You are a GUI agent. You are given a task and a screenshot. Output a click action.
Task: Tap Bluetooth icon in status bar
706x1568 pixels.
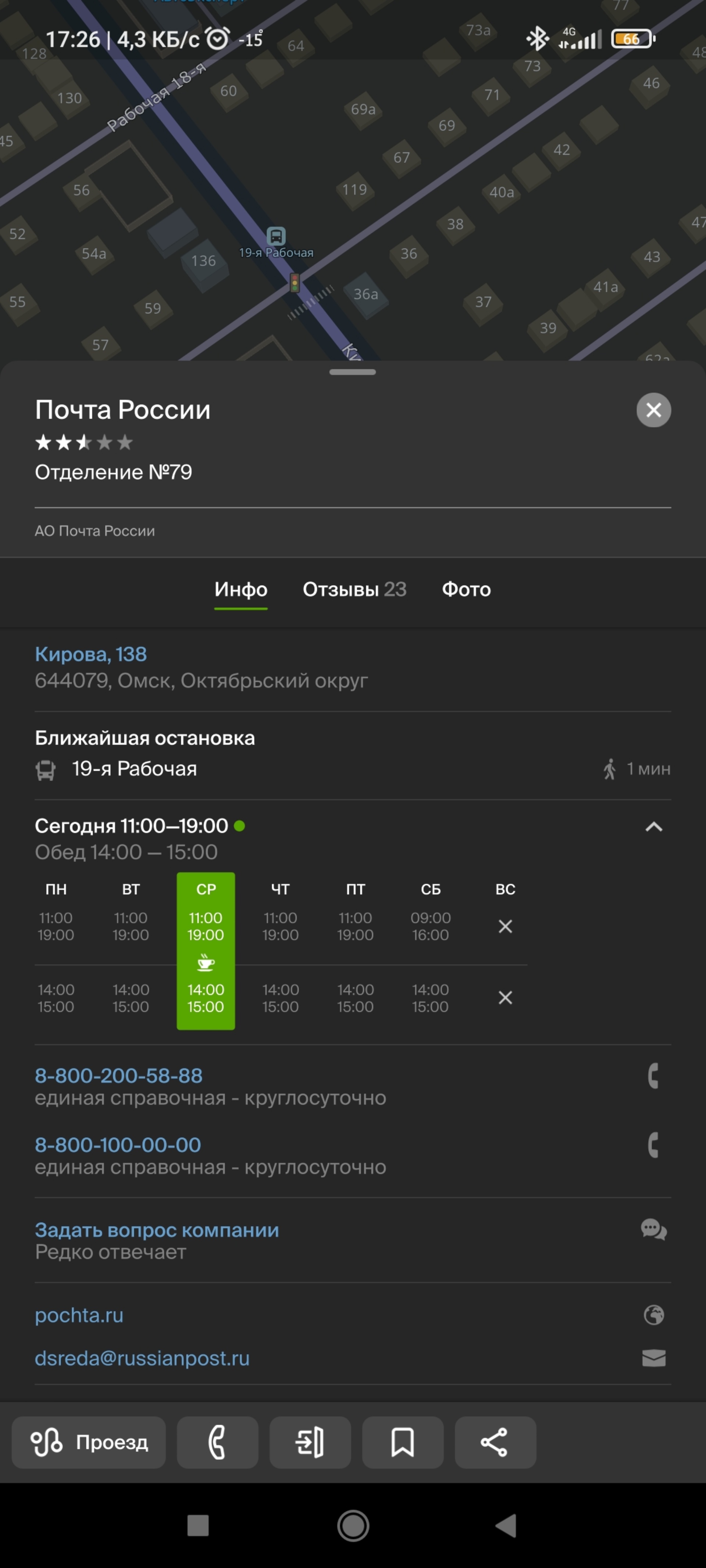tap(536, 39)
